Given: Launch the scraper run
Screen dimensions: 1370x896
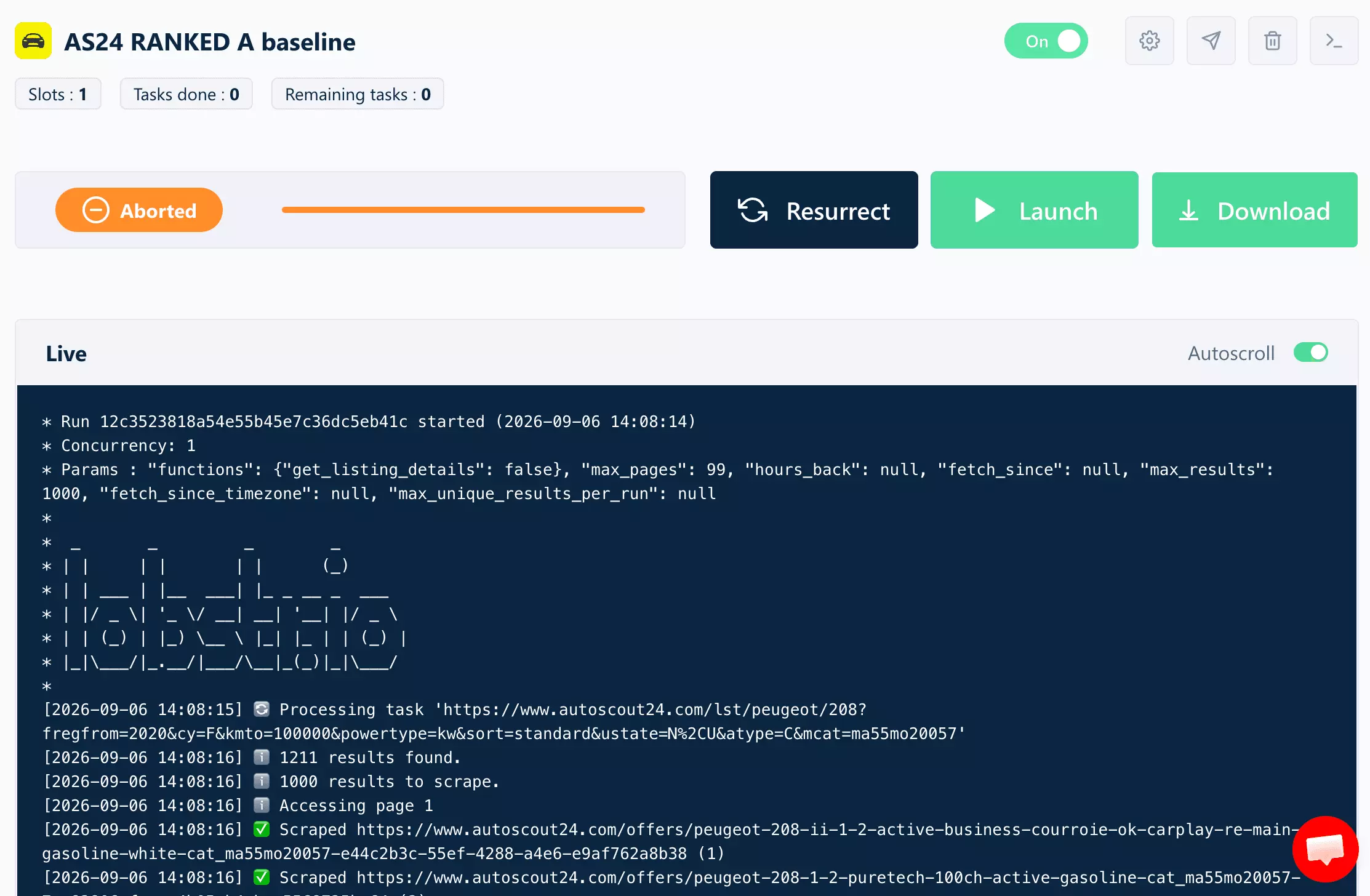Looking at the screenshot, I should (1034, 210).
